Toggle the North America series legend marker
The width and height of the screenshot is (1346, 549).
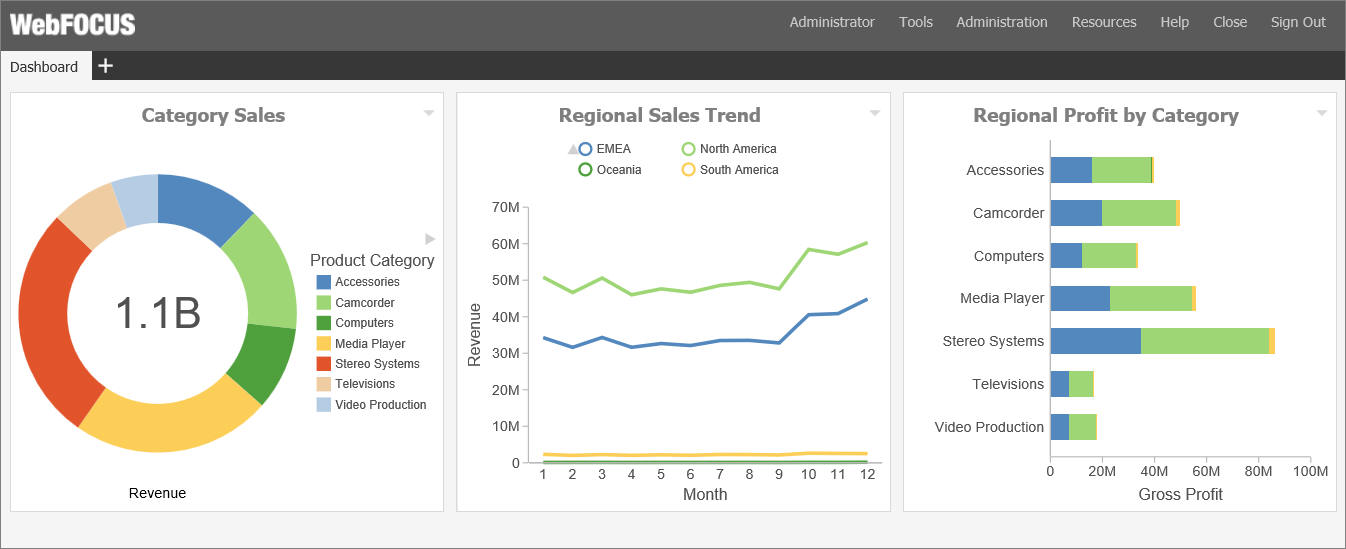(x=688, y=149)
